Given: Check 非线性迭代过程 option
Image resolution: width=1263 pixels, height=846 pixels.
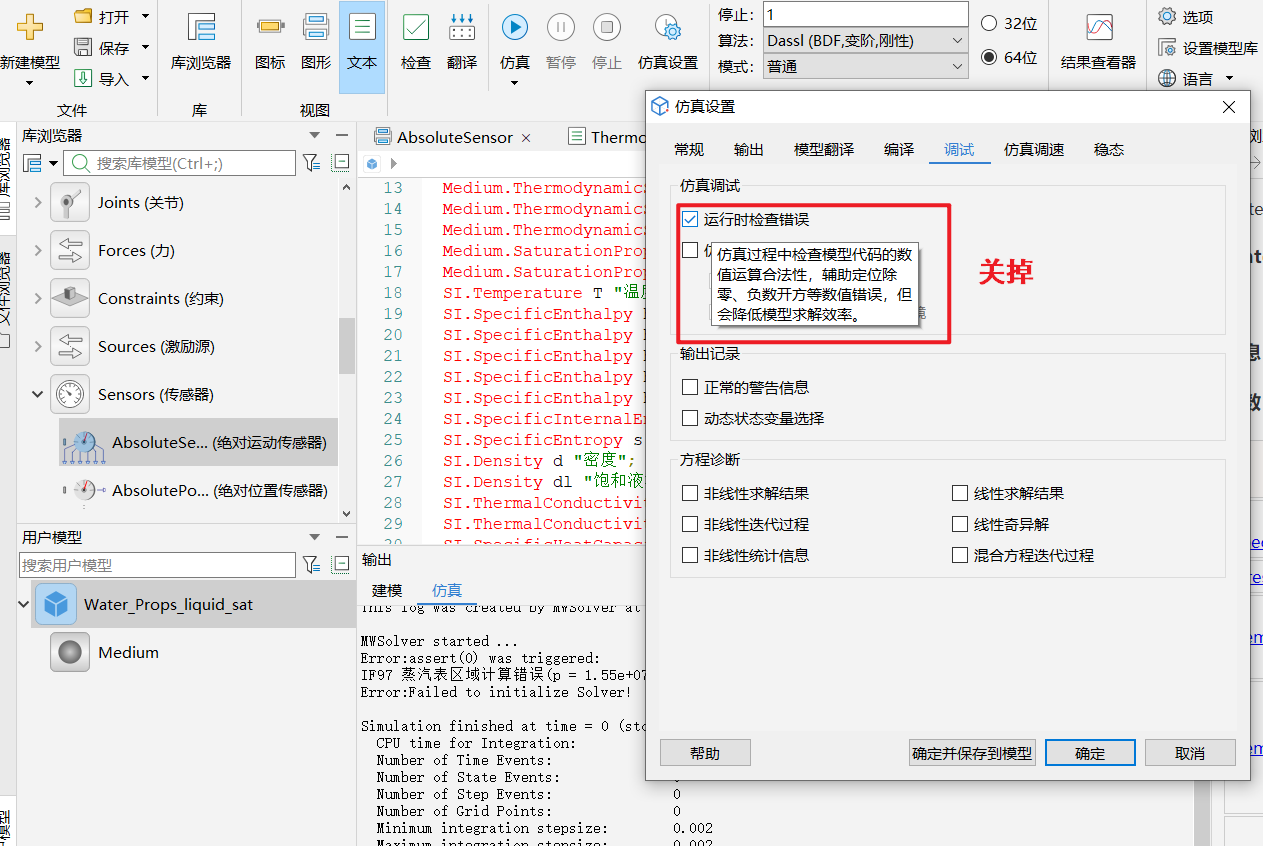Looking at the screenshot, I should [690, 524].
